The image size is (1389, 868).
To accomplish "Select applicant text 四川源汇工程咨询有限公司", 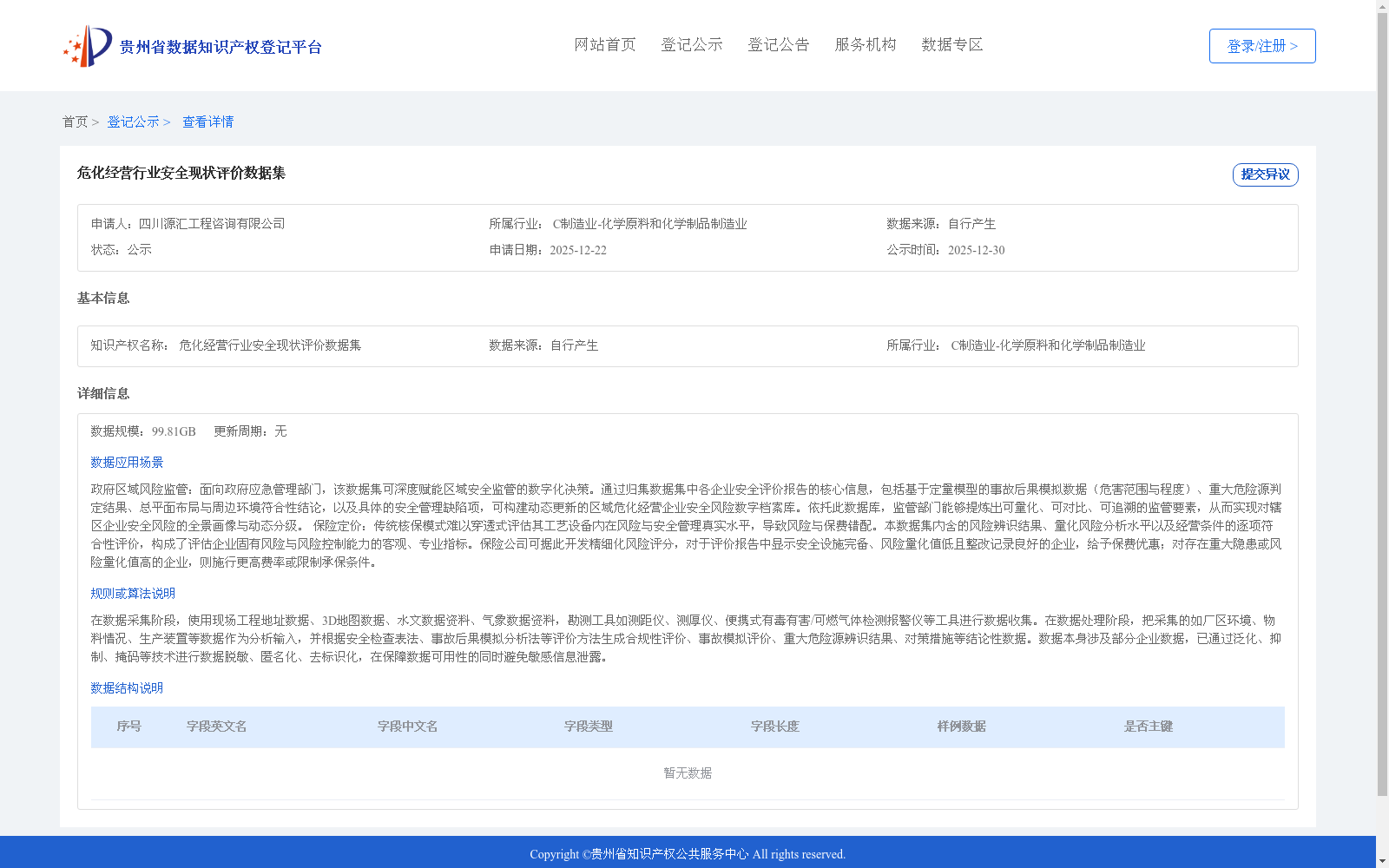I will tap(212, 224).
